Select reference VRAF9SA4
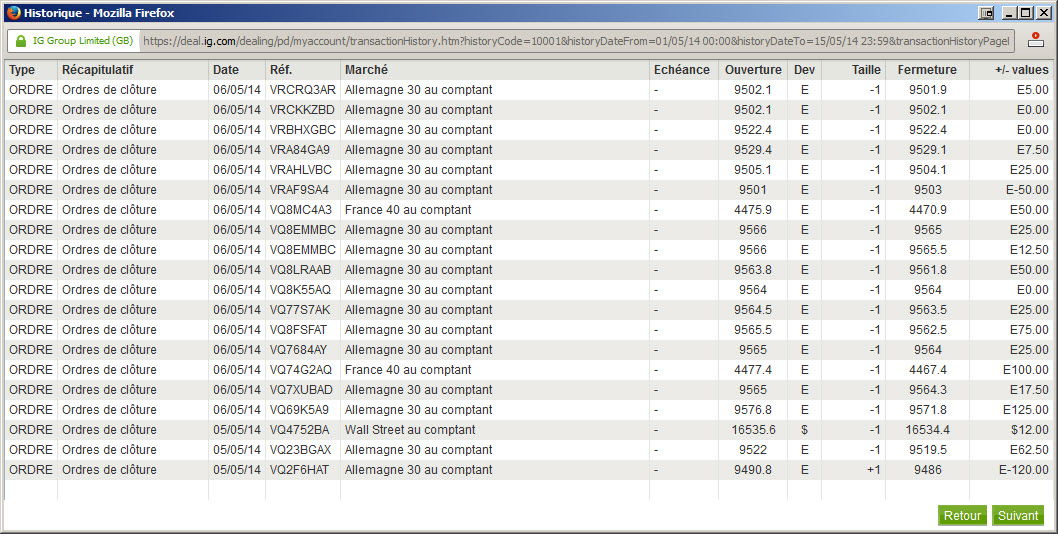This screenshot has height=534, width=1058. (x=300, y=190)
